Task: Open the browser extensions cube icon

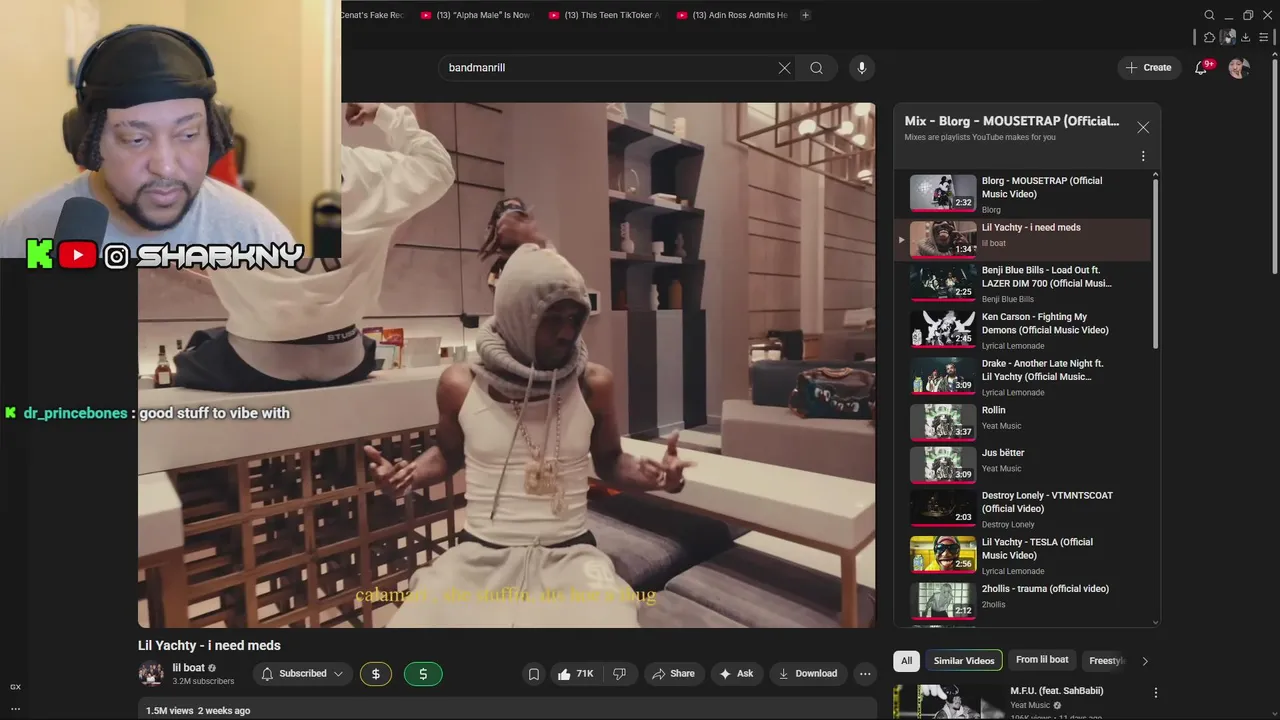Action: click(1209, 37)
